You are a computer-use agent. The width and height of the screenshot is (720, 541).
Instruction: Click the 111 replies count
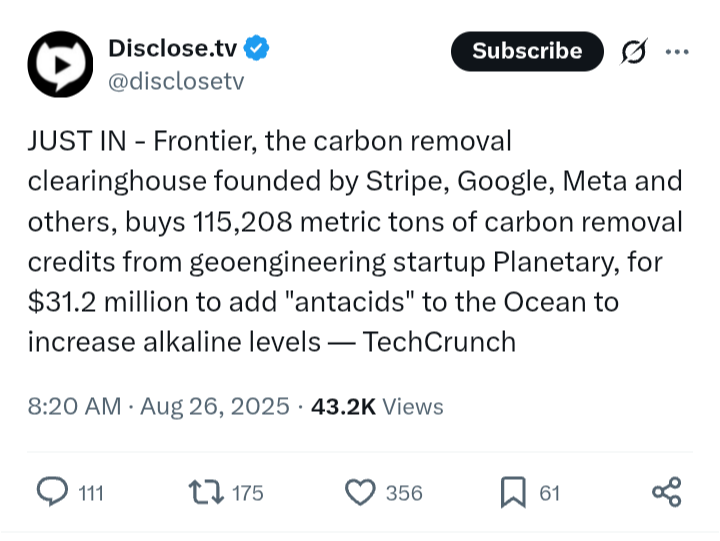pos(91,493)
